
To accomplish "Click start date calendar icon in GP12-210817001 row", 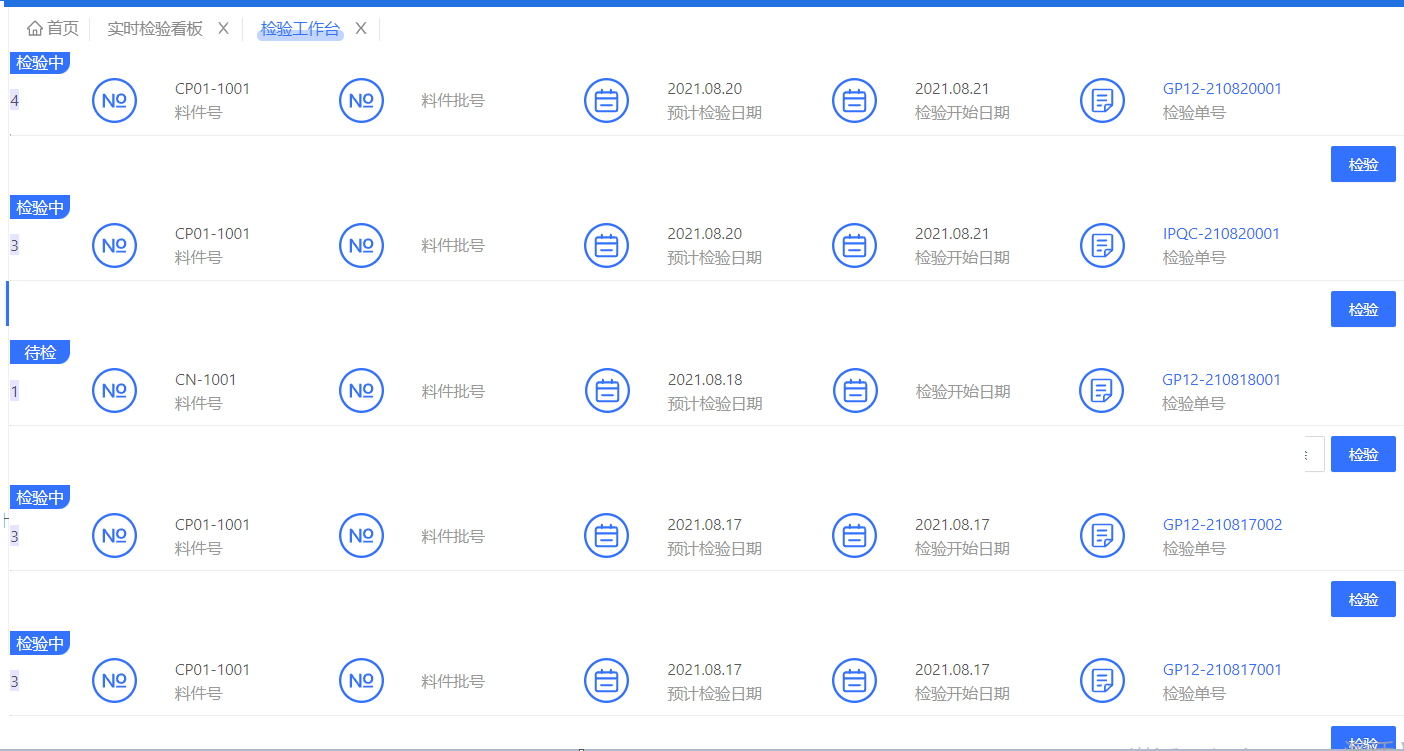I will 855,681.
